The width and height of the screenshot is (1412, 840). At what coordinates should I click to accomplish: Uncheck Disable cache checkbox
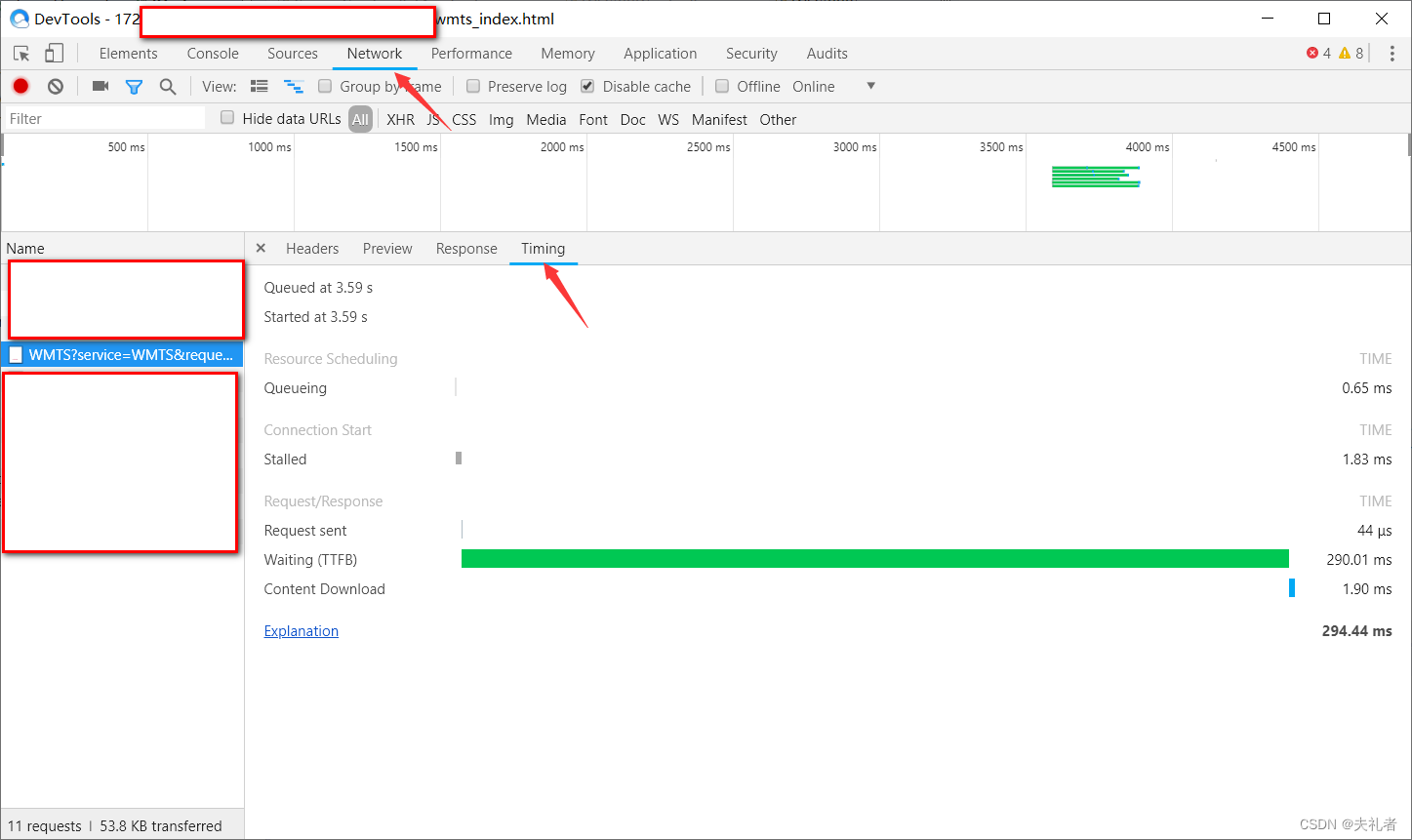click(587, 86)
